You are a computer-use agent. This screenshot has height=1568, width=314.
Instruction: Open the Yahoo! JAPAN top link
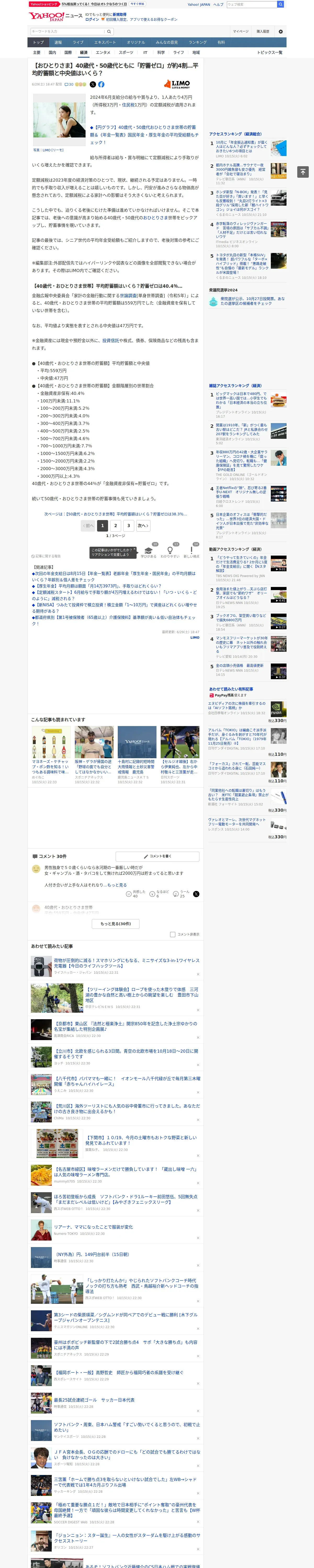(x=199, y=4)
